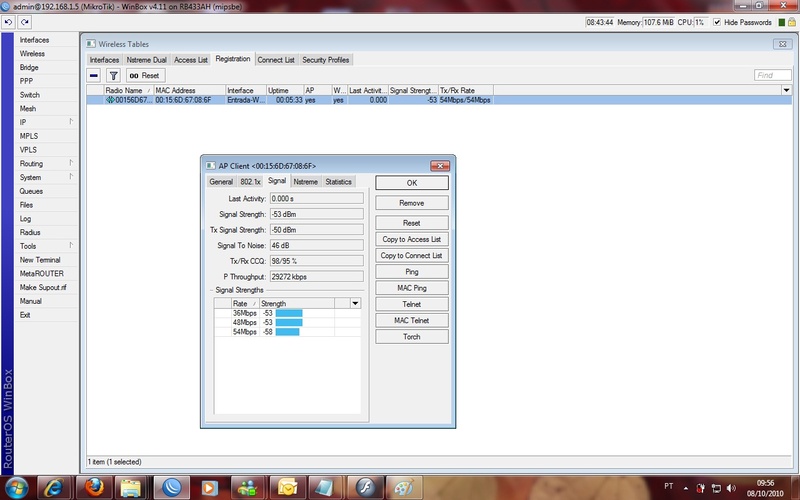Screen dimensions: 800x500
Task: Click the MAC Ping button
Action: point(412,288)
